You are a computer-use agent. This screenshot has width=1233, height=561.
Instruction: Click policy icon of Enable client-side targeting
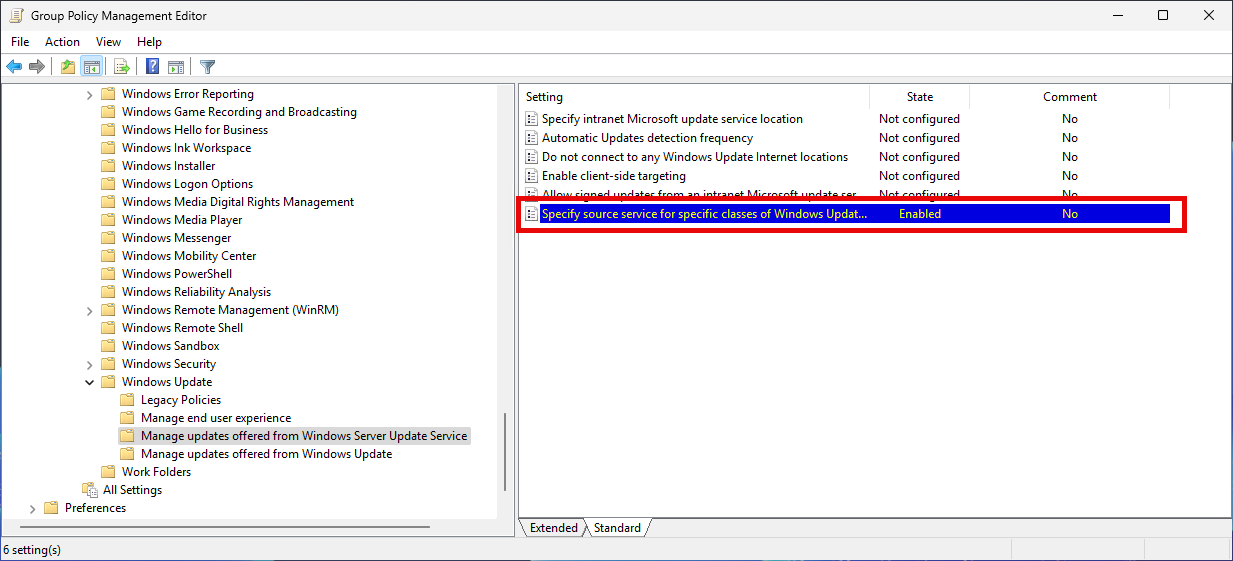click(532, 176)
